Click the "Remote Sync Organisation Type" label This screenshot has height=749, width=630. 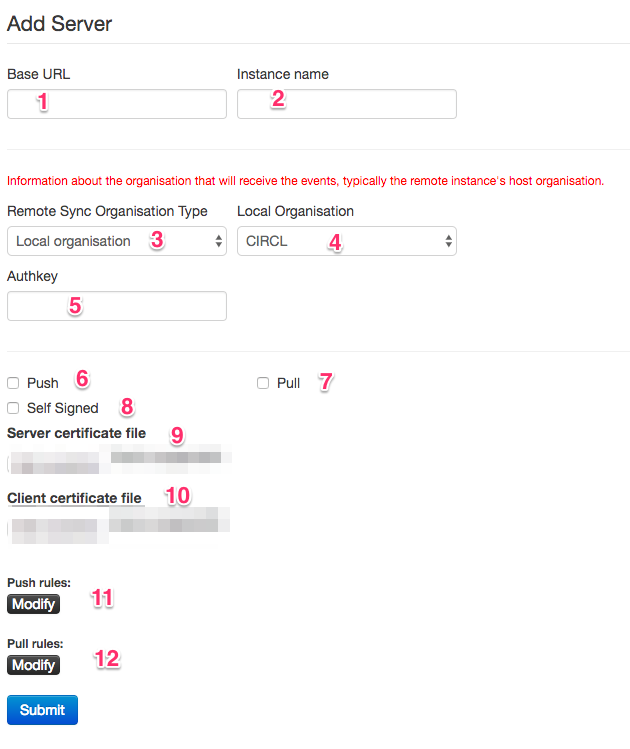click(x=107, y=211)
